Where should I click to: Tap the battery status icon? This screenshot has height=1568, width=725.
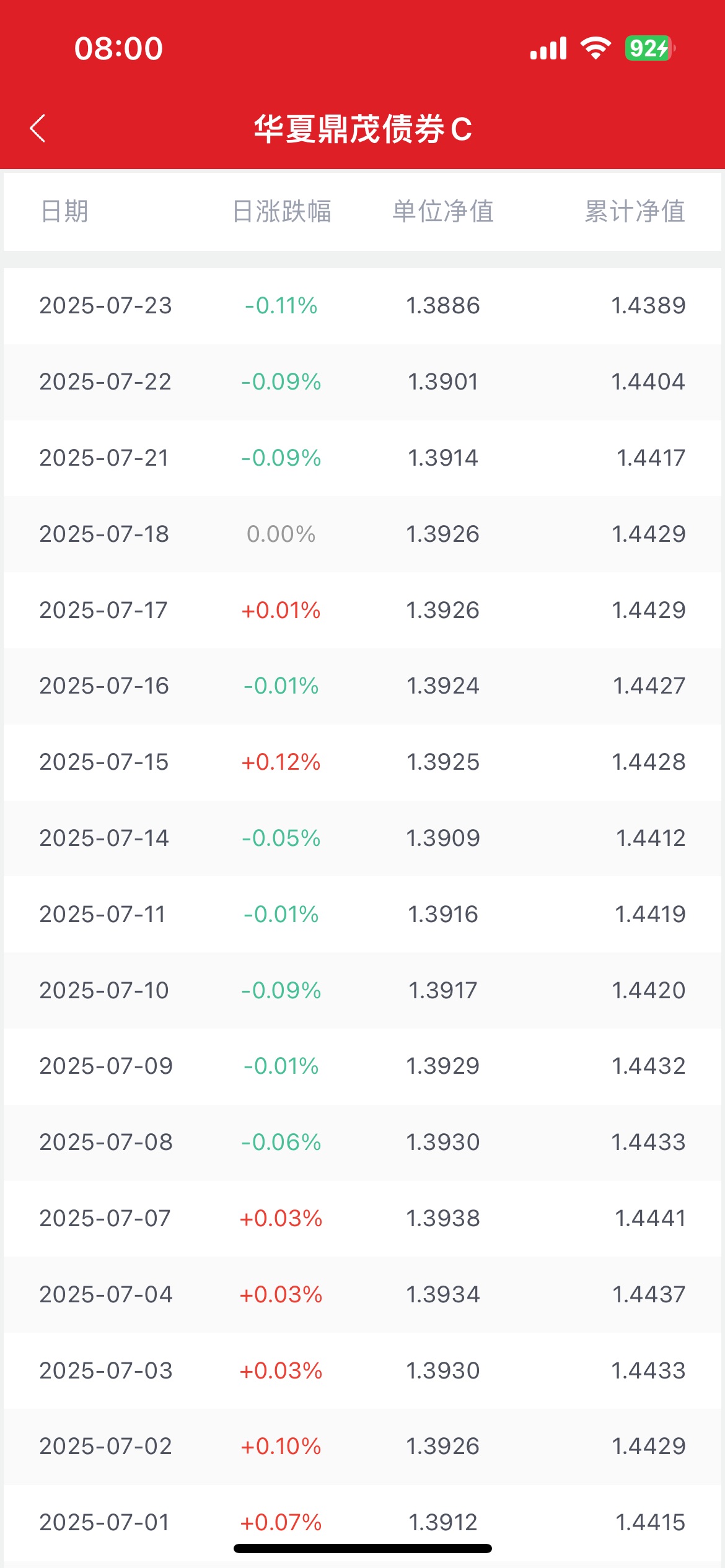click(x=649, y=48)
